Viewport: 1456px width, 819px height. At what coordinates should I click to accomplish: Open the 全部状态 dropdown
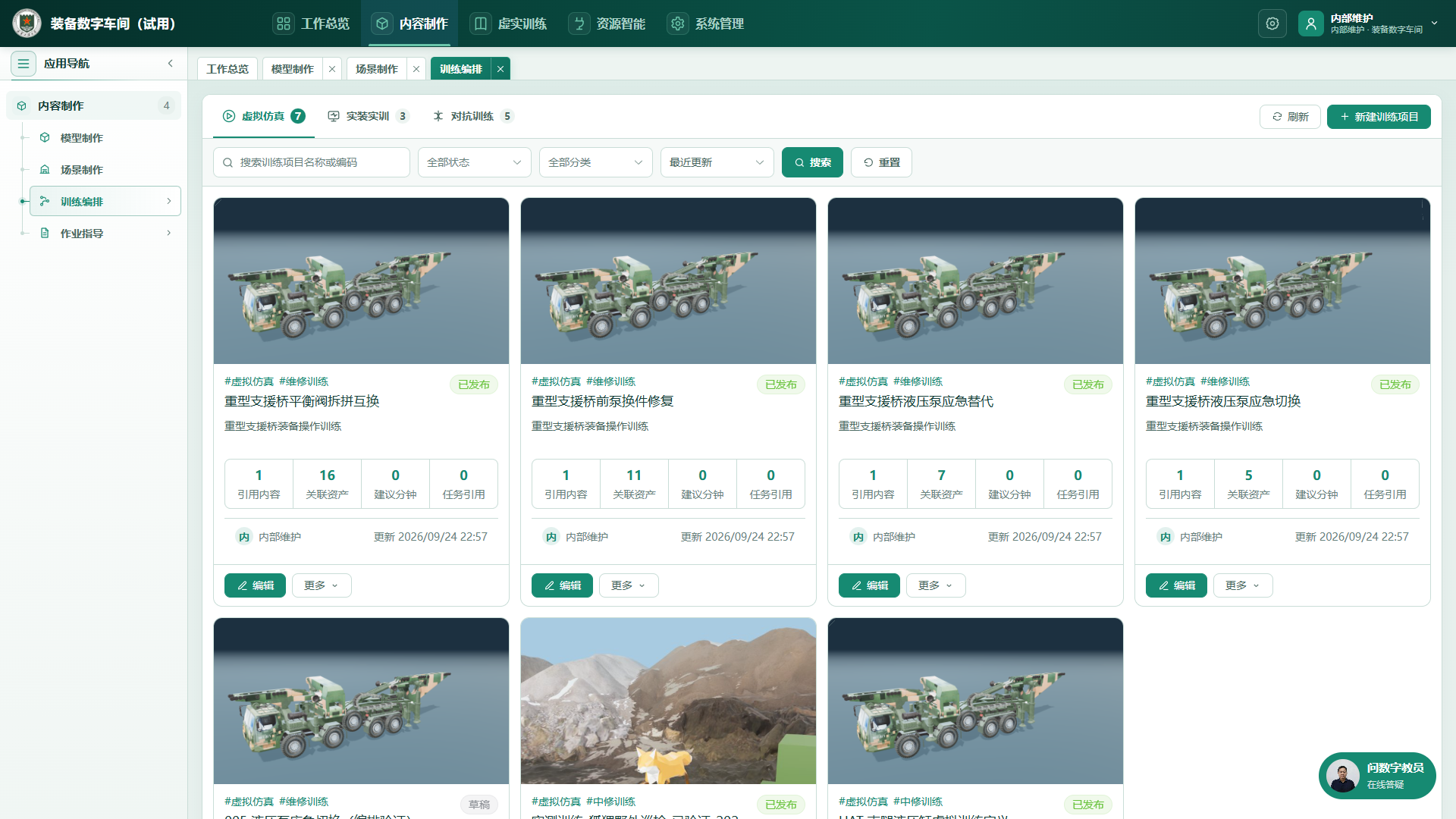pos(474,162)
